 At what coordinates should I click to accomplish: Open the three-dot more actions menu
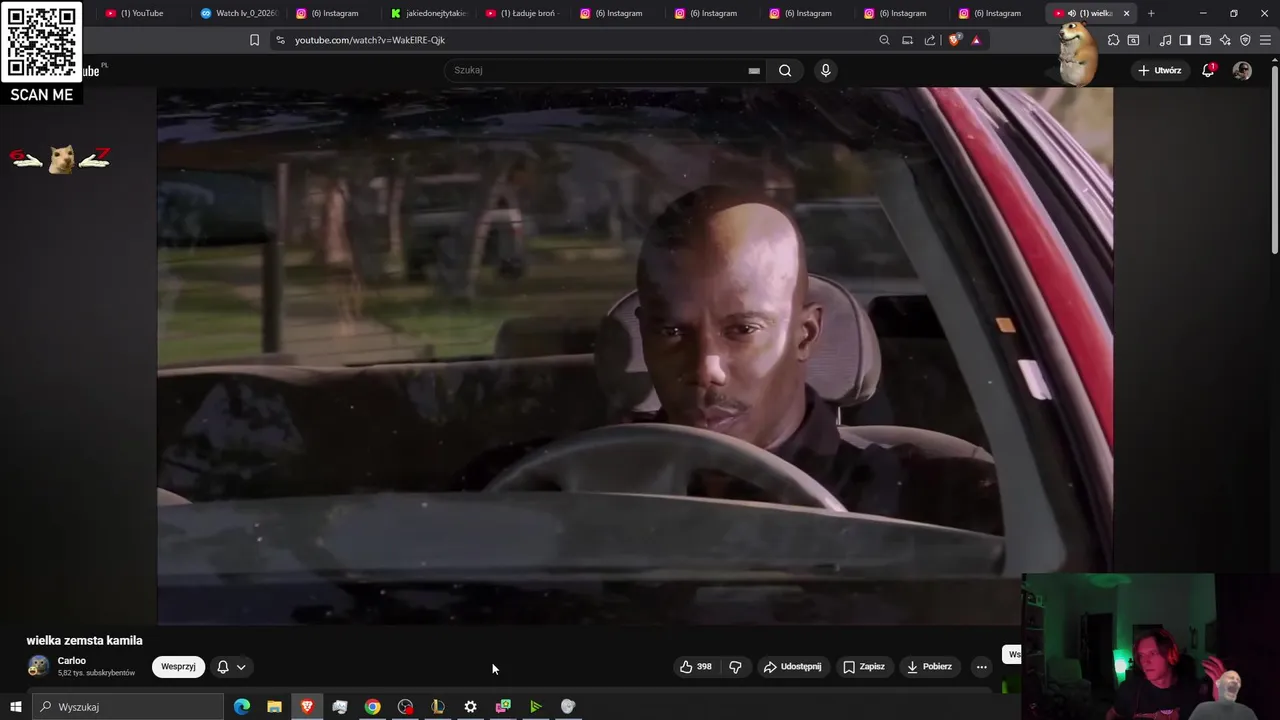[981, 667]
